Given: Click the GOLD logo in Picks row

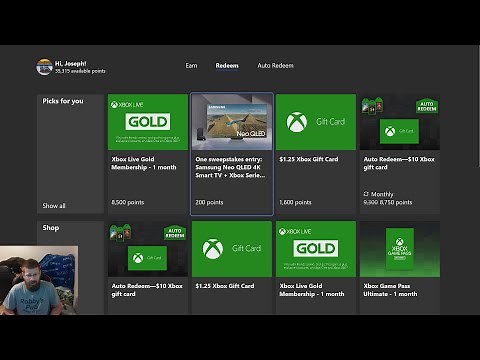Looking at the screenshot, I should [x=148, y=122].
